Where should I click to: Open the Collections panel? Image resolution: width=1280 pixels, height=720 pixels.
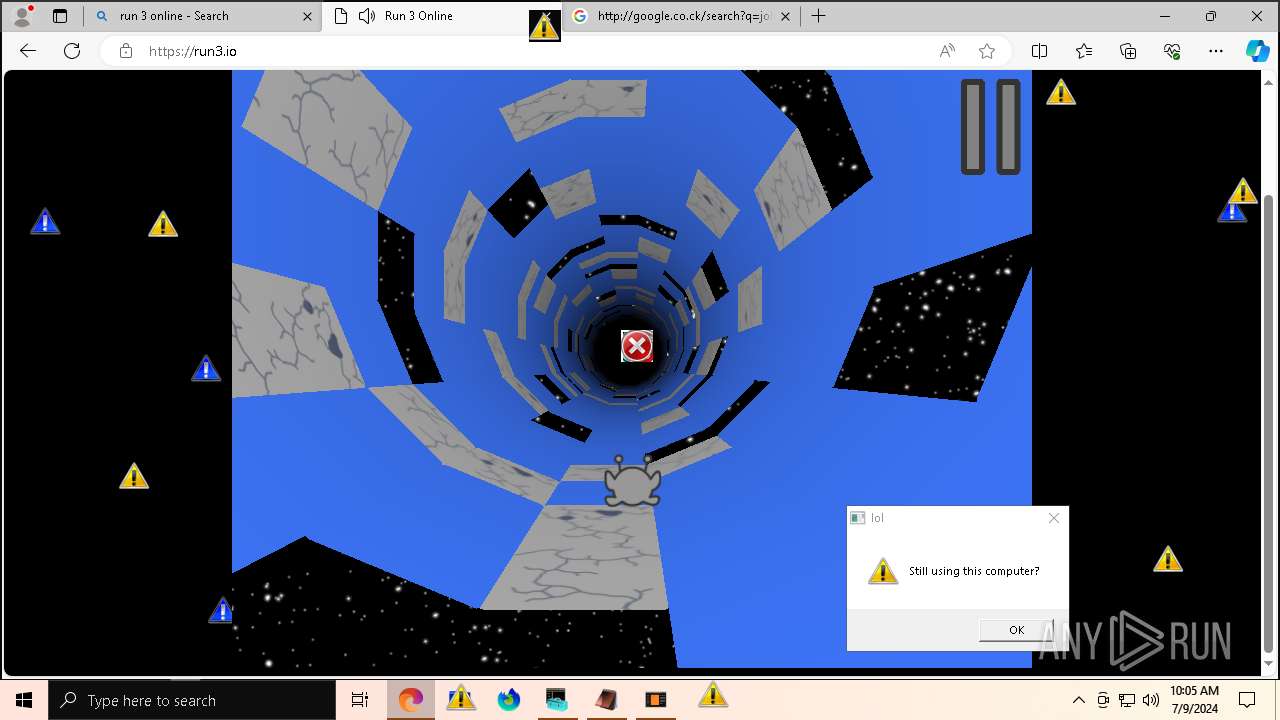pyautogui.click(x=1128, y=51)
